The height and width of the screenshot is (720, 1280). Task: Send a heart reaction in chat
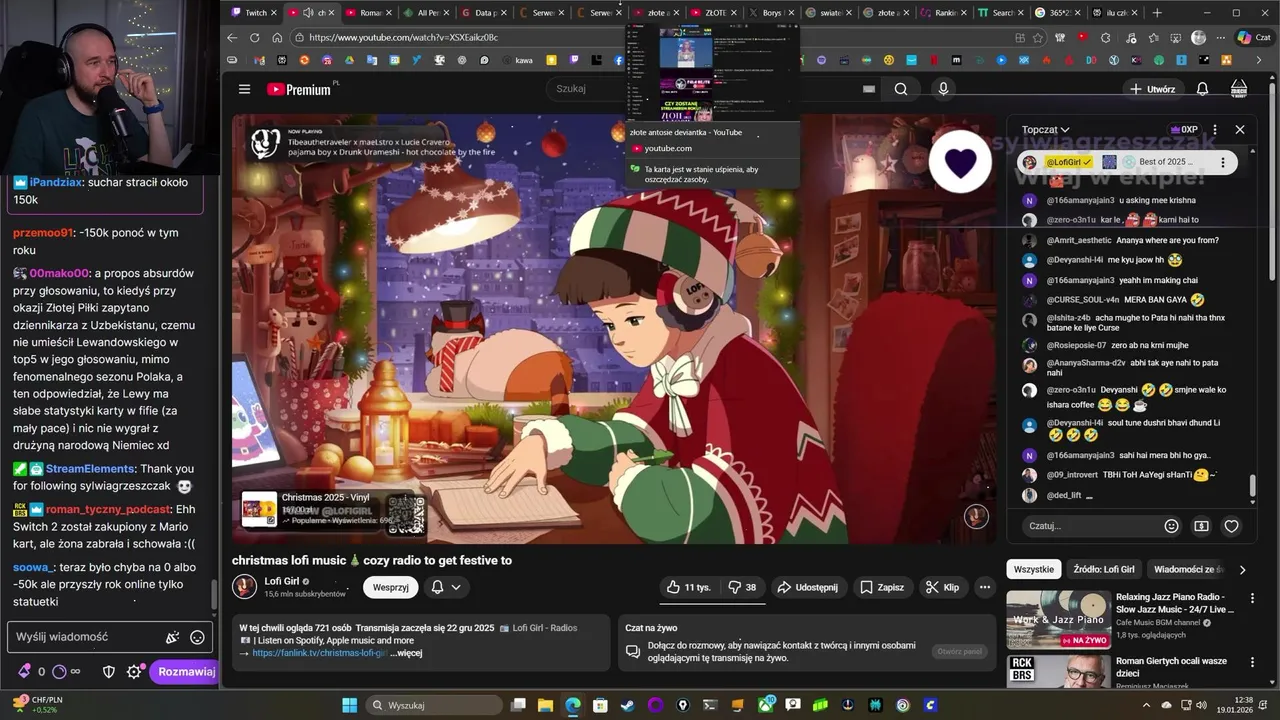click(1232, 526)
